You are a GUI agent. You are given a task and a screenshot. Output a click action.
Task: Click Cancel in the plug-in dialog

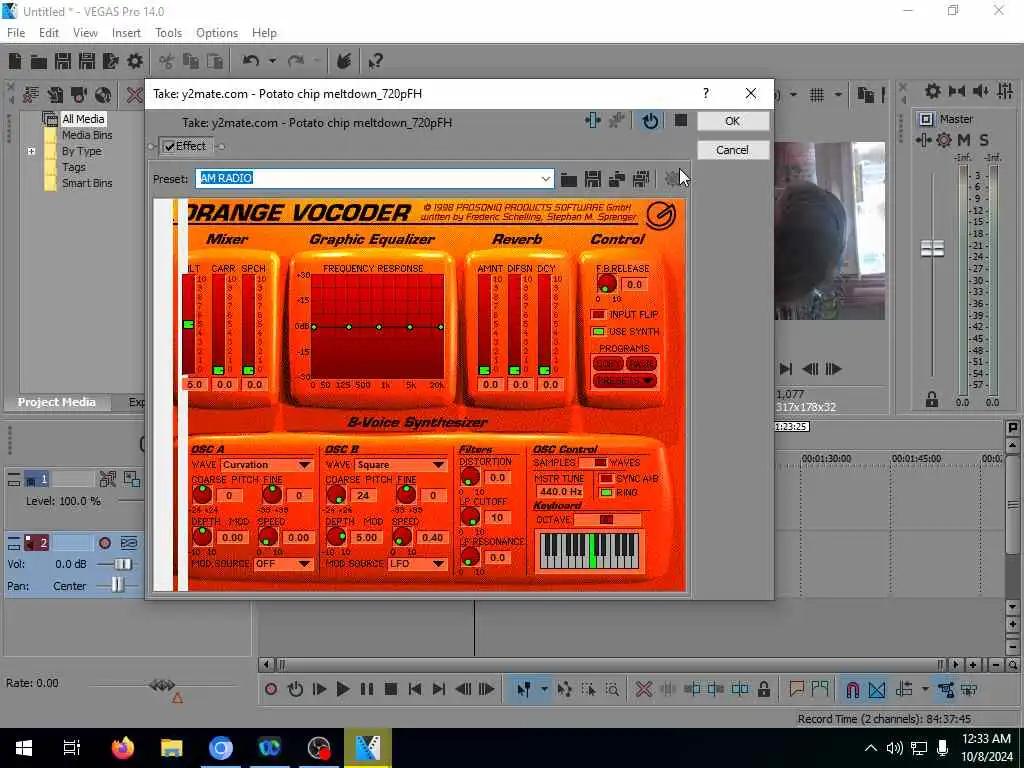pyautogui.click(x=732, y=150)
